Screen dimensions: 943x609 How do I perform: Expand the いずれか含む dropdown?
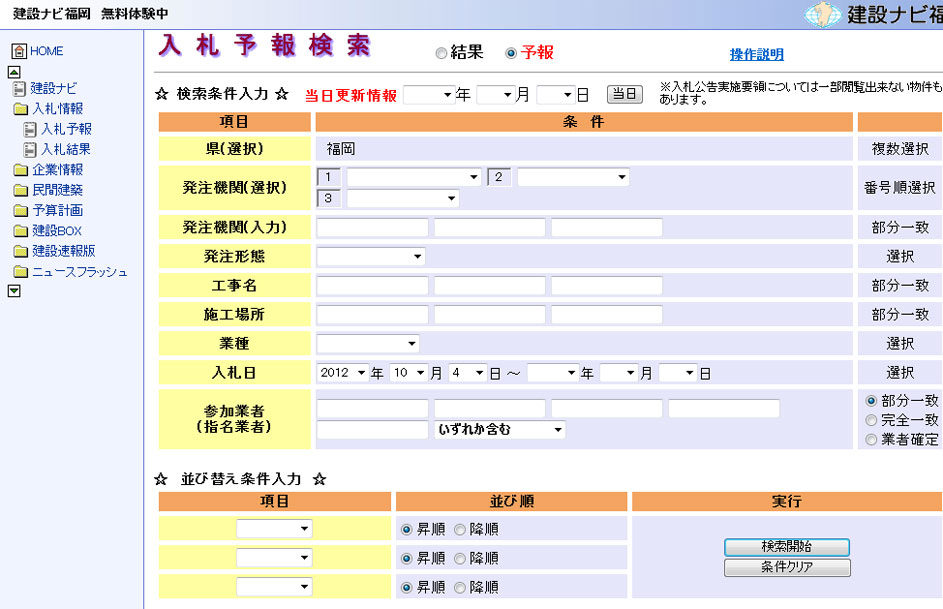(x=500, y=429)
